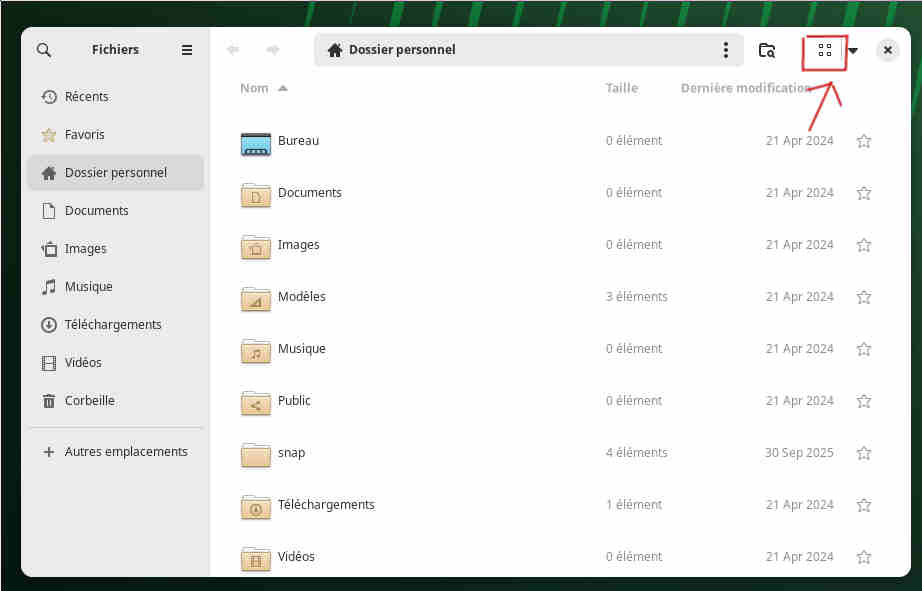This screenshot has height=591, width=922.
Task: Sort by Taille column header
Action: coord(621,88)
